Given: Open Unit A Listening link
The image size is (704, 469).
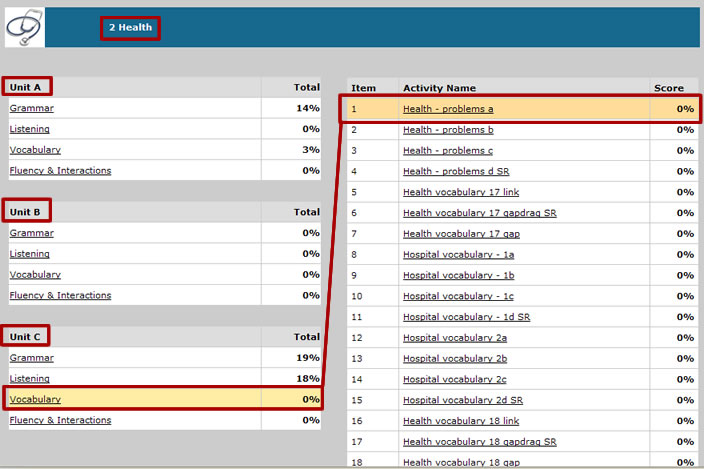Looking at the screenshot, I should (x=30, y=129).
